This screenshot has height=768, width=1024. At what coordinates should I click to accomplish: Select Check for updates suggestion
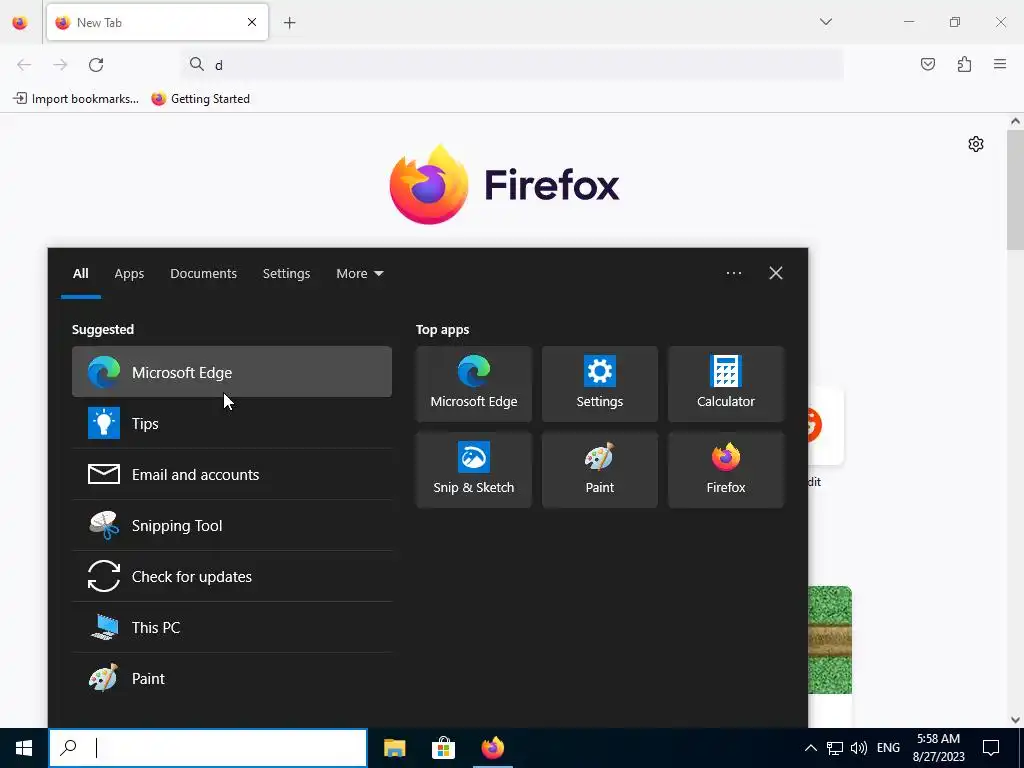pos(231,576)
